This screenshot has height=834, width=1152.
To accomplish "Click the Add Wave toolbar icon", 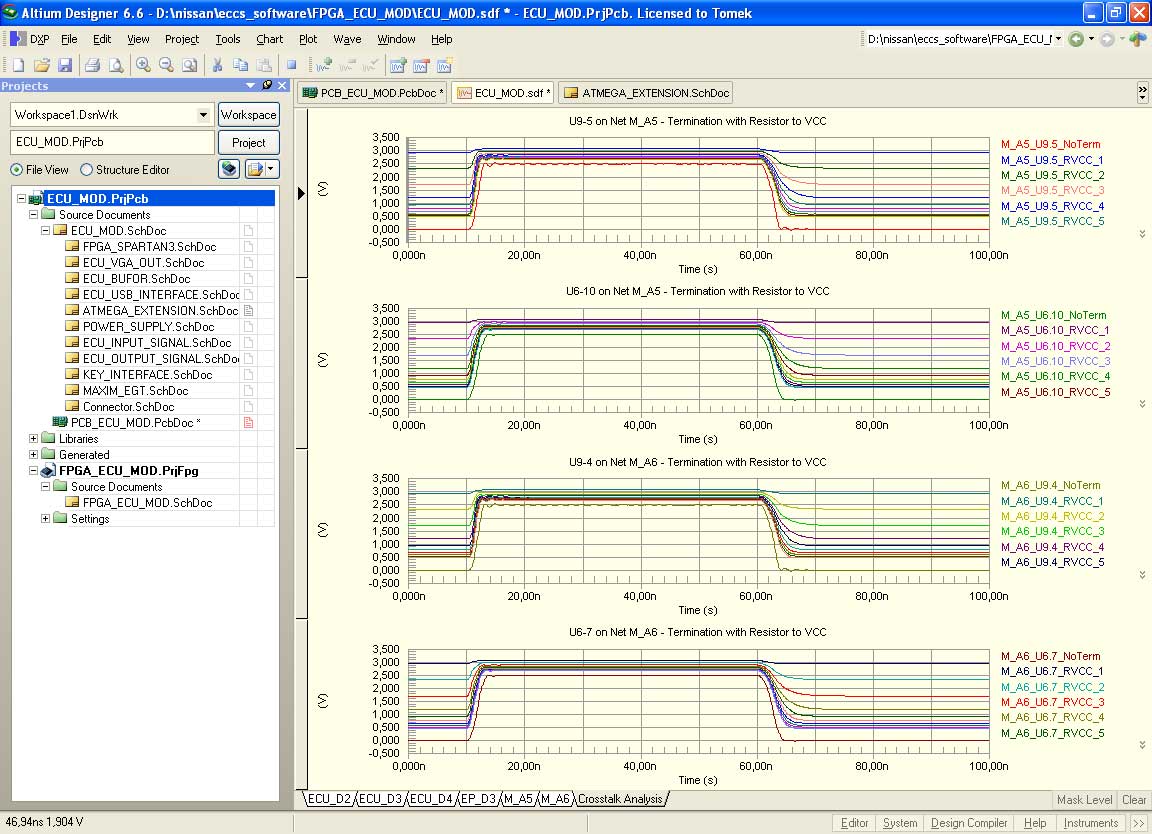I will pos(324,65).
